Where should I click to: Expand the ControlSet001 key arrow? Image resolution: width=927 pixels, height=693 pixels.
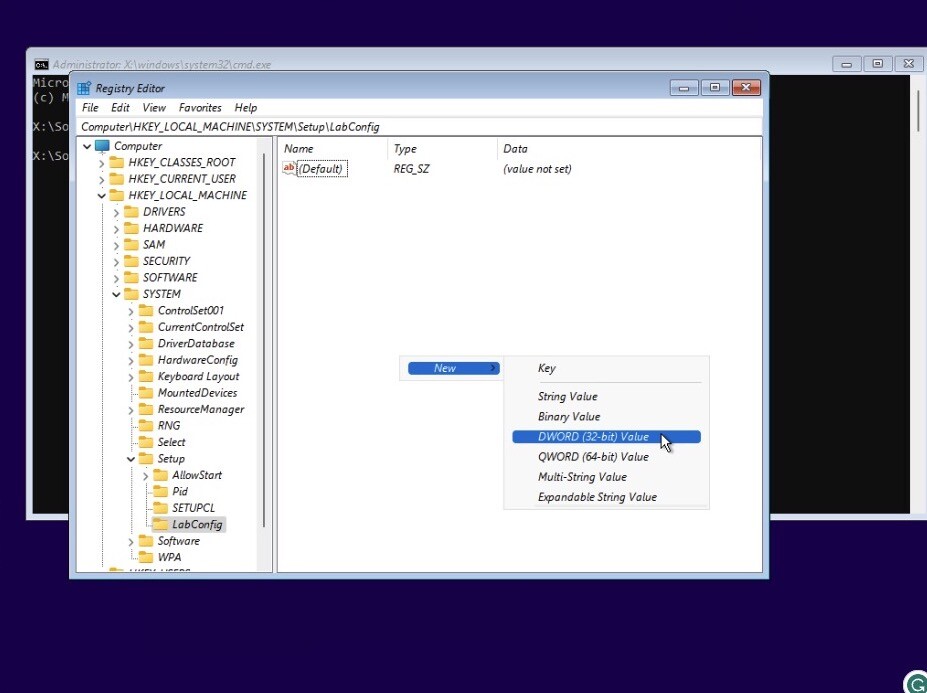[131, 311]
